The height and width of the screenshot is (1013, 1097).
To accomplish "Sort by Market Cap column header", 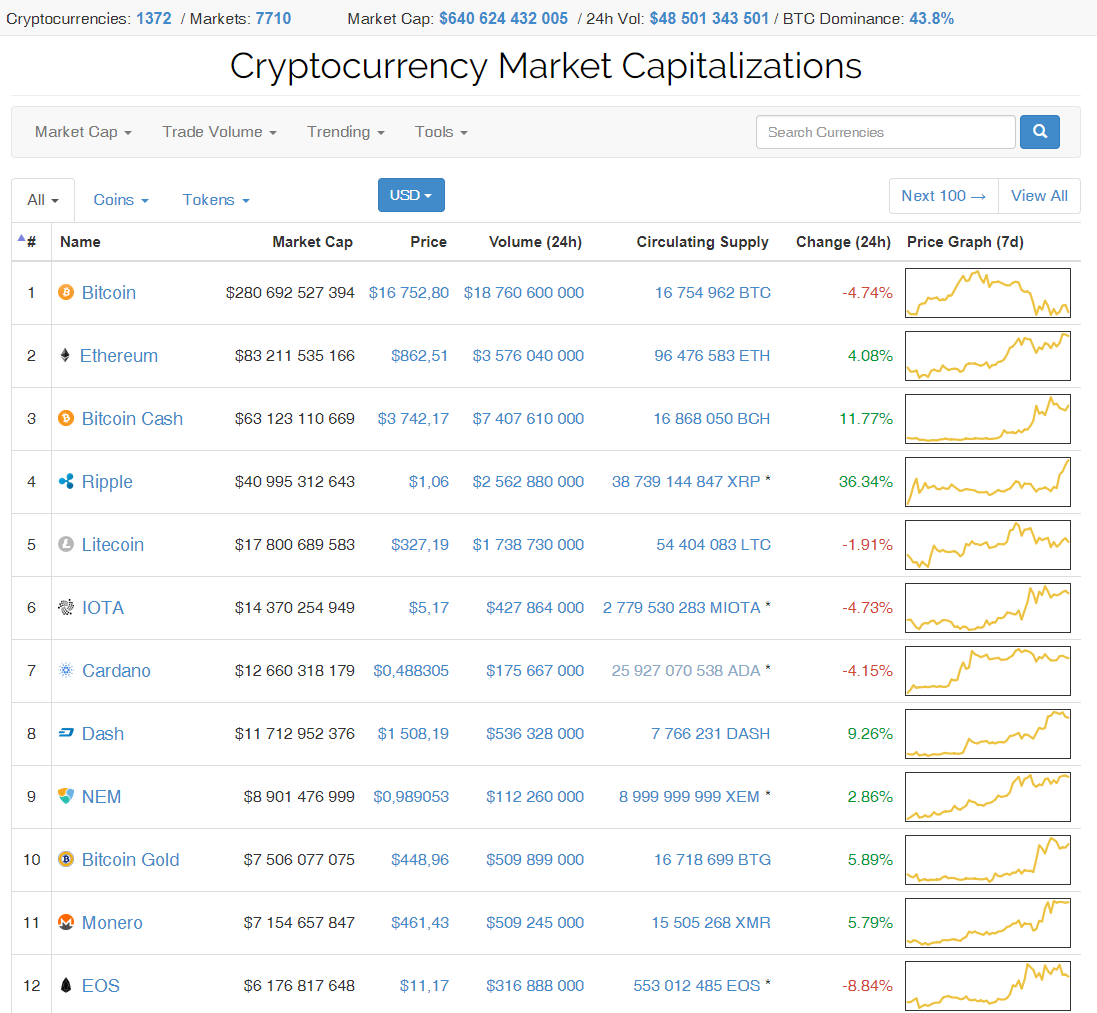I will click(313, 242).
